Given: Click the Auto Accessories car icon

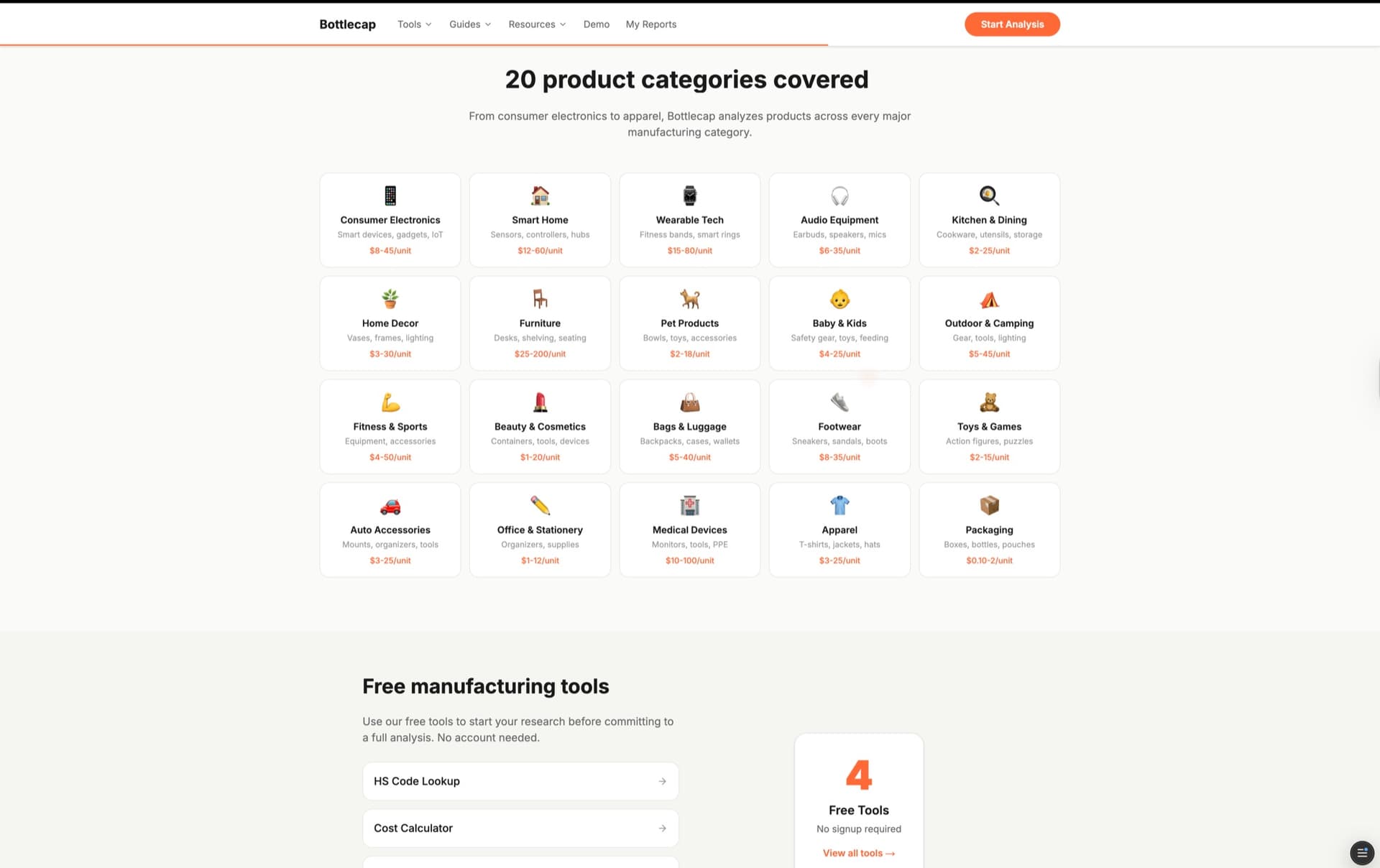Looking at the screenshot, I should (390, 506).
